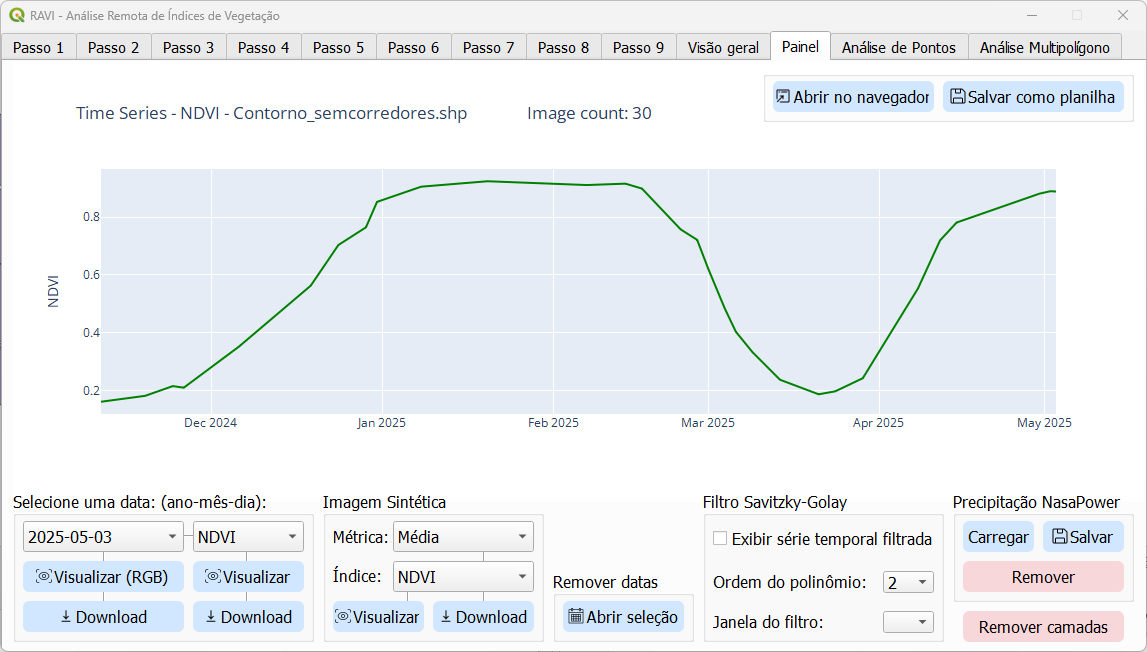Download the RGB image for selected date
This screenshot has height=652, width=1147.
[x=103, y=617]
